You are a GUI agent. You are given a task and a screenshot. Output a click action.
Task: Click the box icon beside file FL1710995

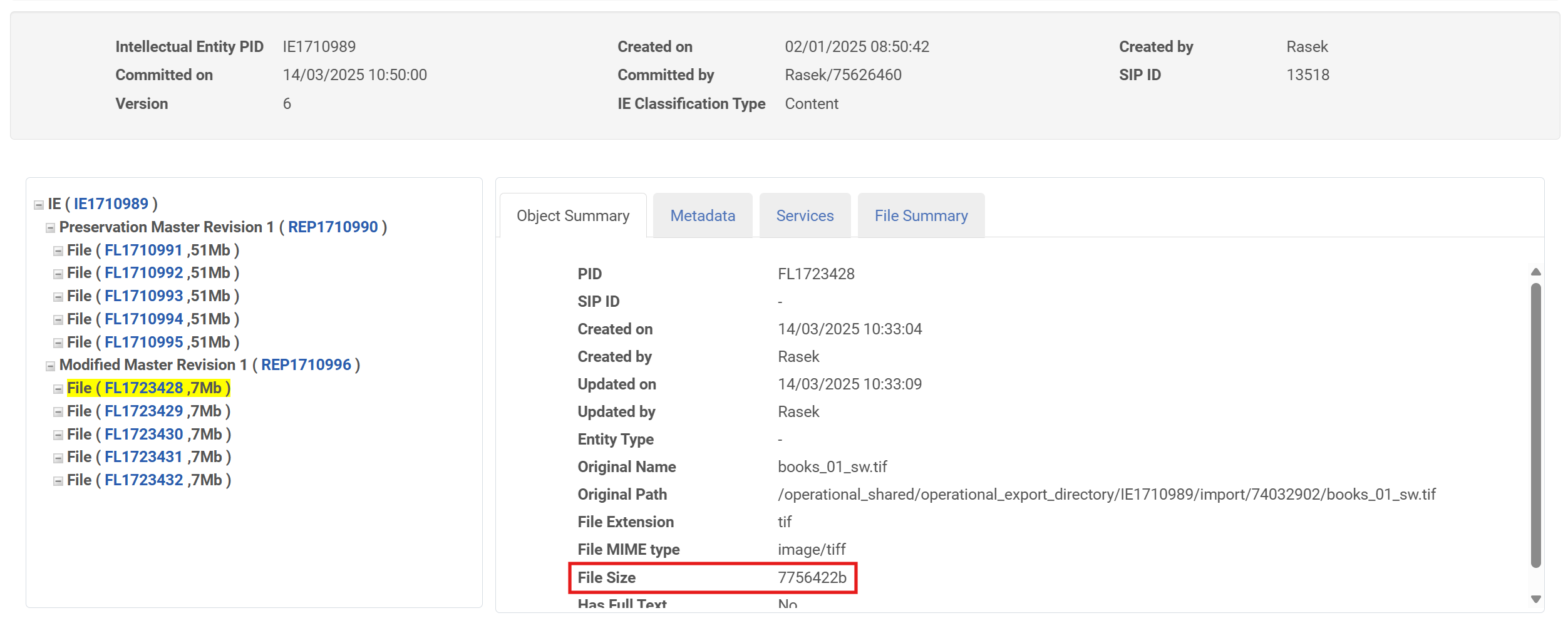pos(58,343)
